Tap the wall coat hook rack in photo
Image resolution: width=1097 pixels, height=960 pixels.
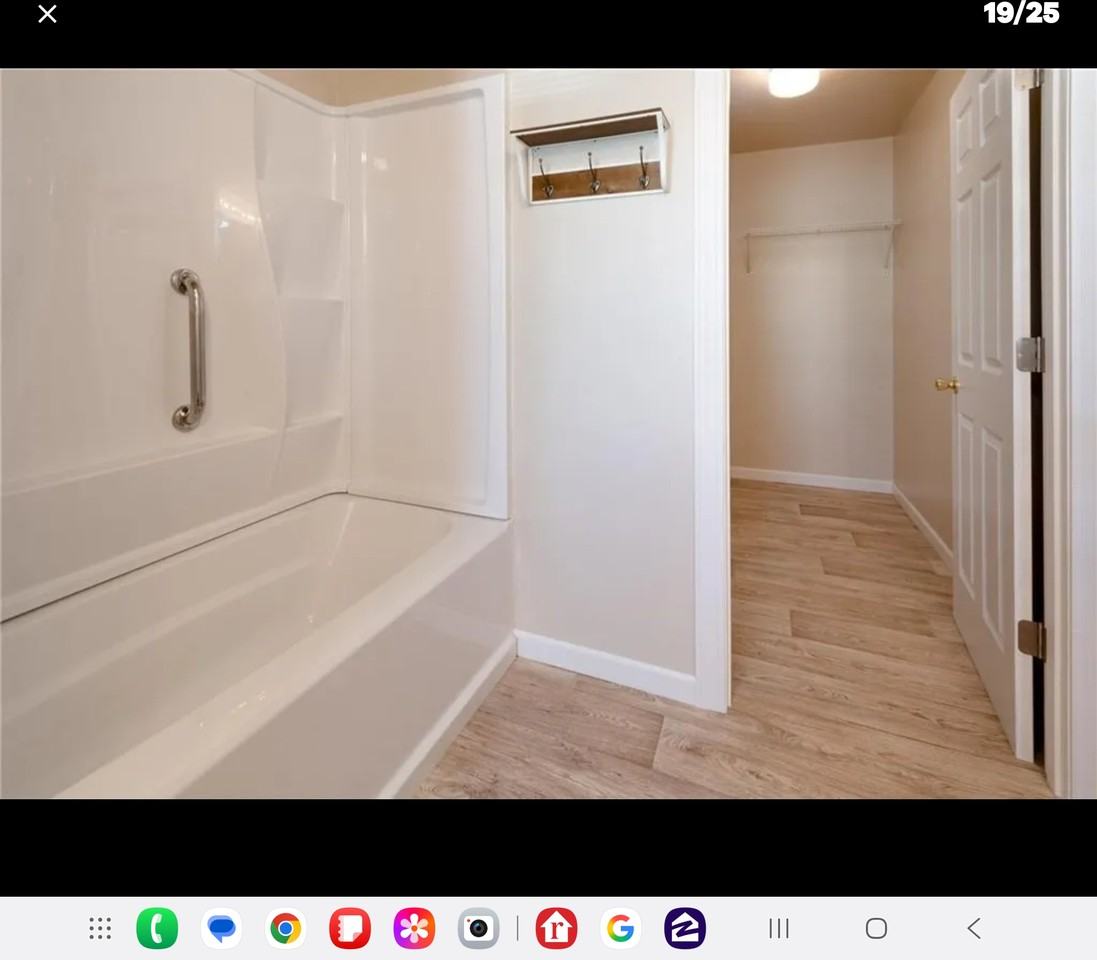tap(591, 158)
